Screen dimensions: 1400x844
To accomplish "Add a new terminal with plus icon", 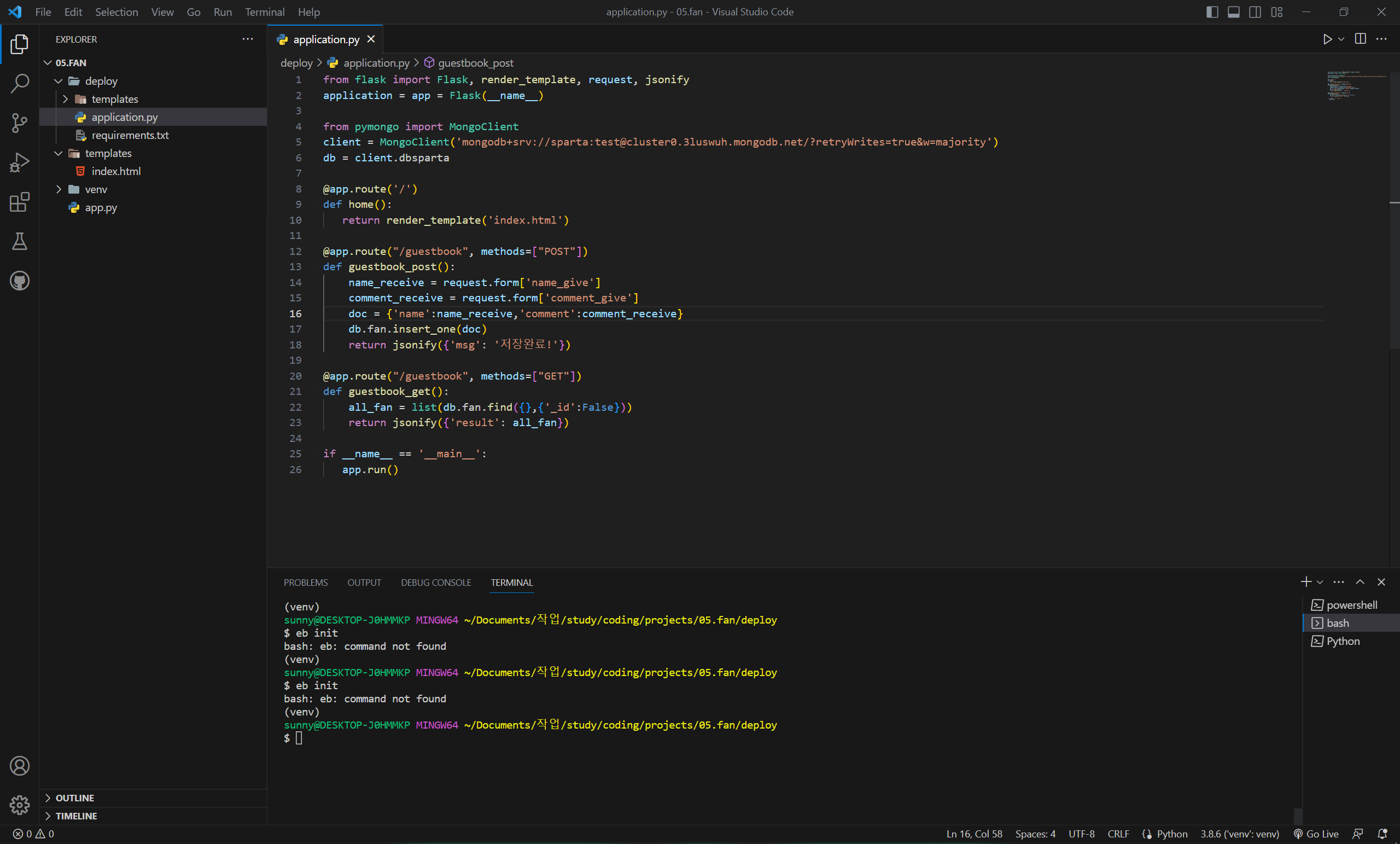I will [1306, 582].
